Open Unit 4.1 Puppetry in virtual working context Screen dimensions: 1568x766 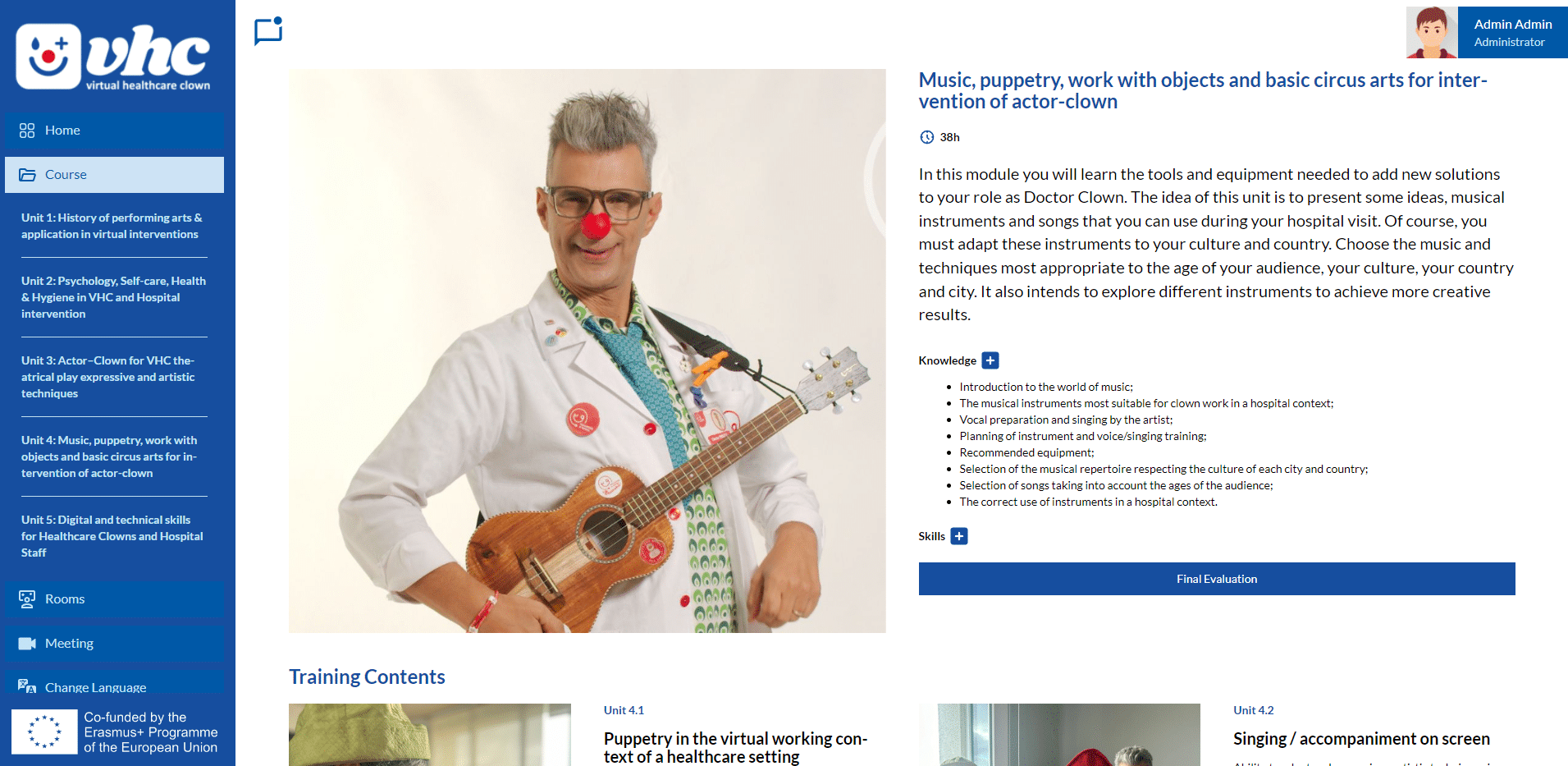point(735,747)
